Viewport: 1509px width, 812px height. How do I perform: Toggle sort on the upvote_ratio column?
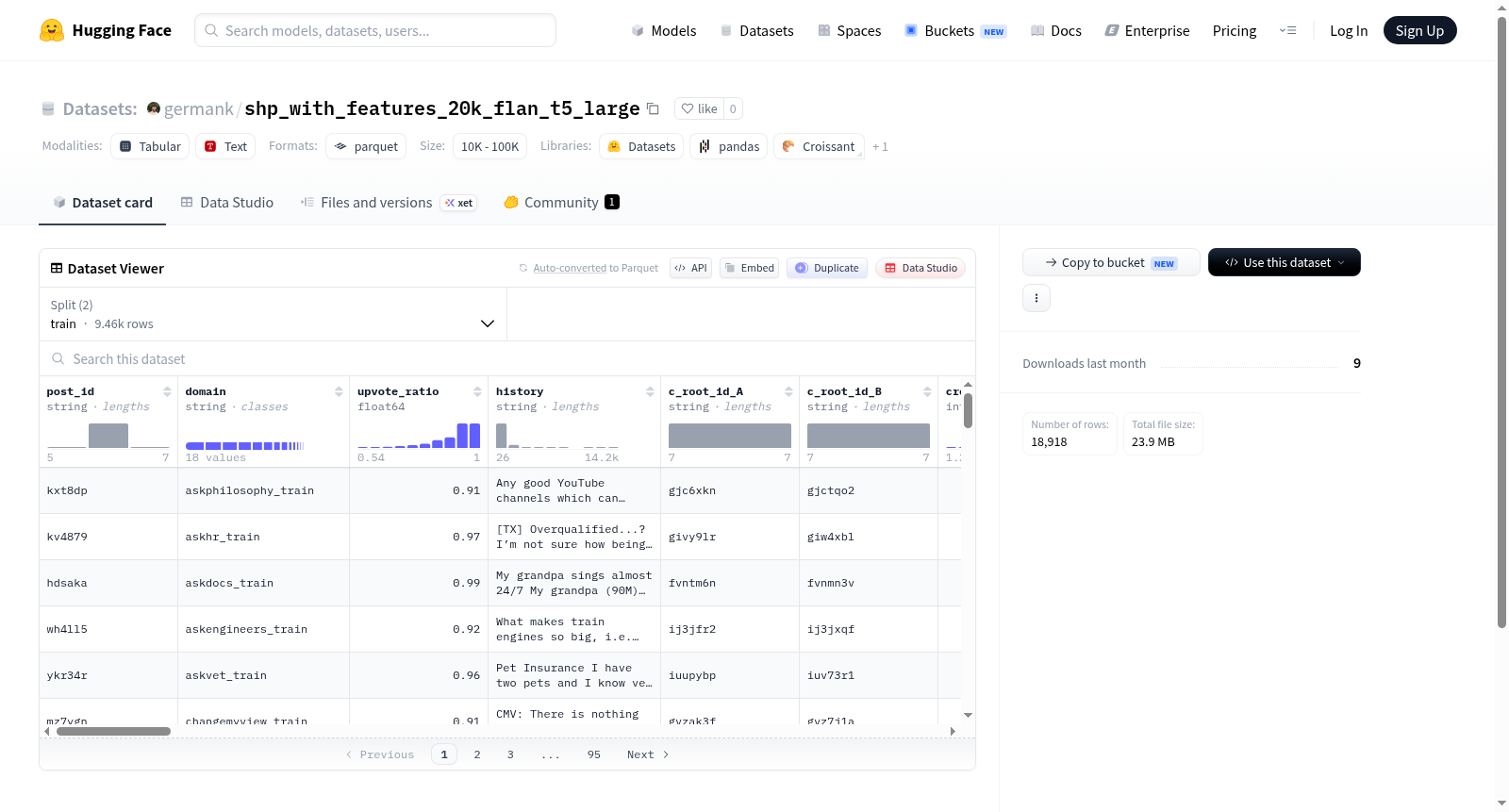coord(477,391)
